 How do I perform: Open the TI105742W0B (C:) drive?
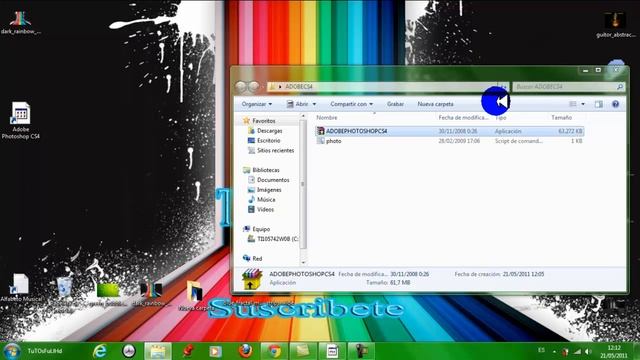coord(277,239)
